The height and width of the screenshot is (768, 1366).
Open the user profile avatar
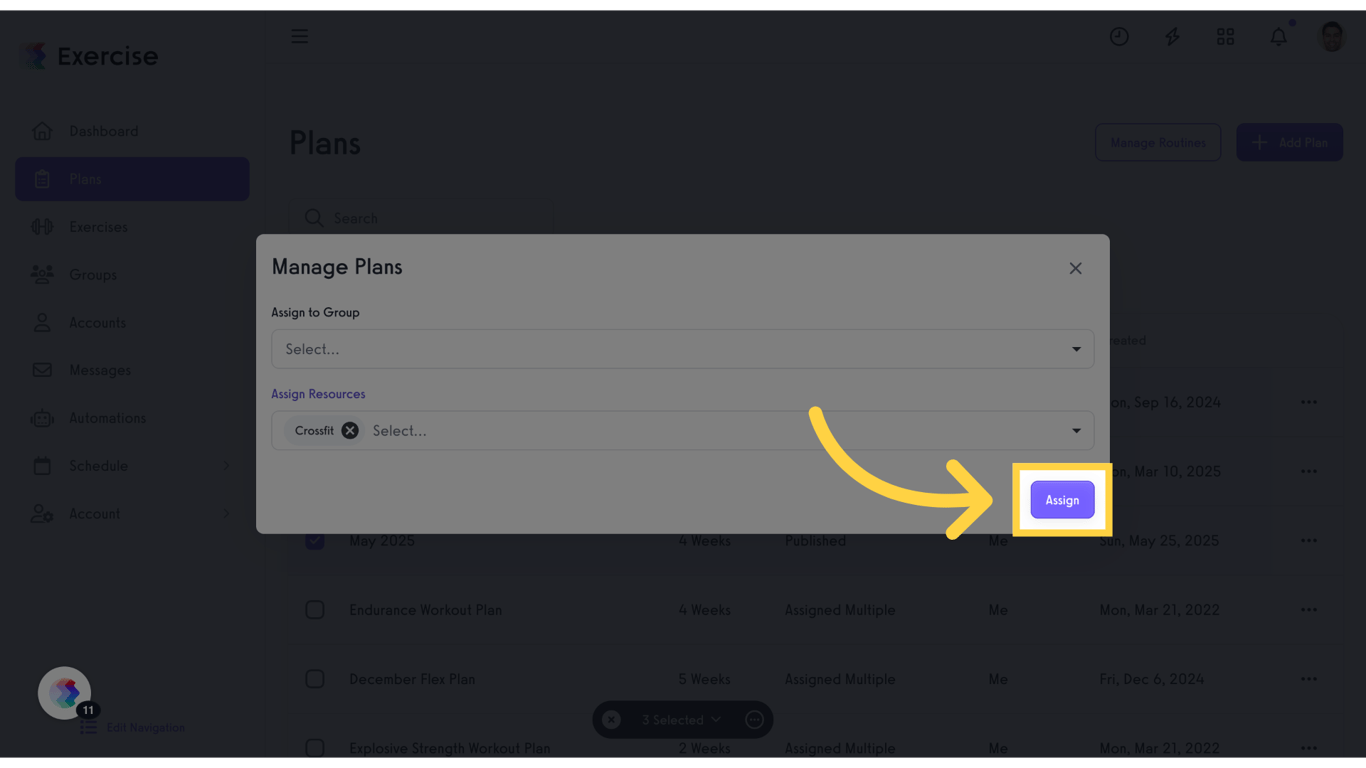coord(1331,37)
